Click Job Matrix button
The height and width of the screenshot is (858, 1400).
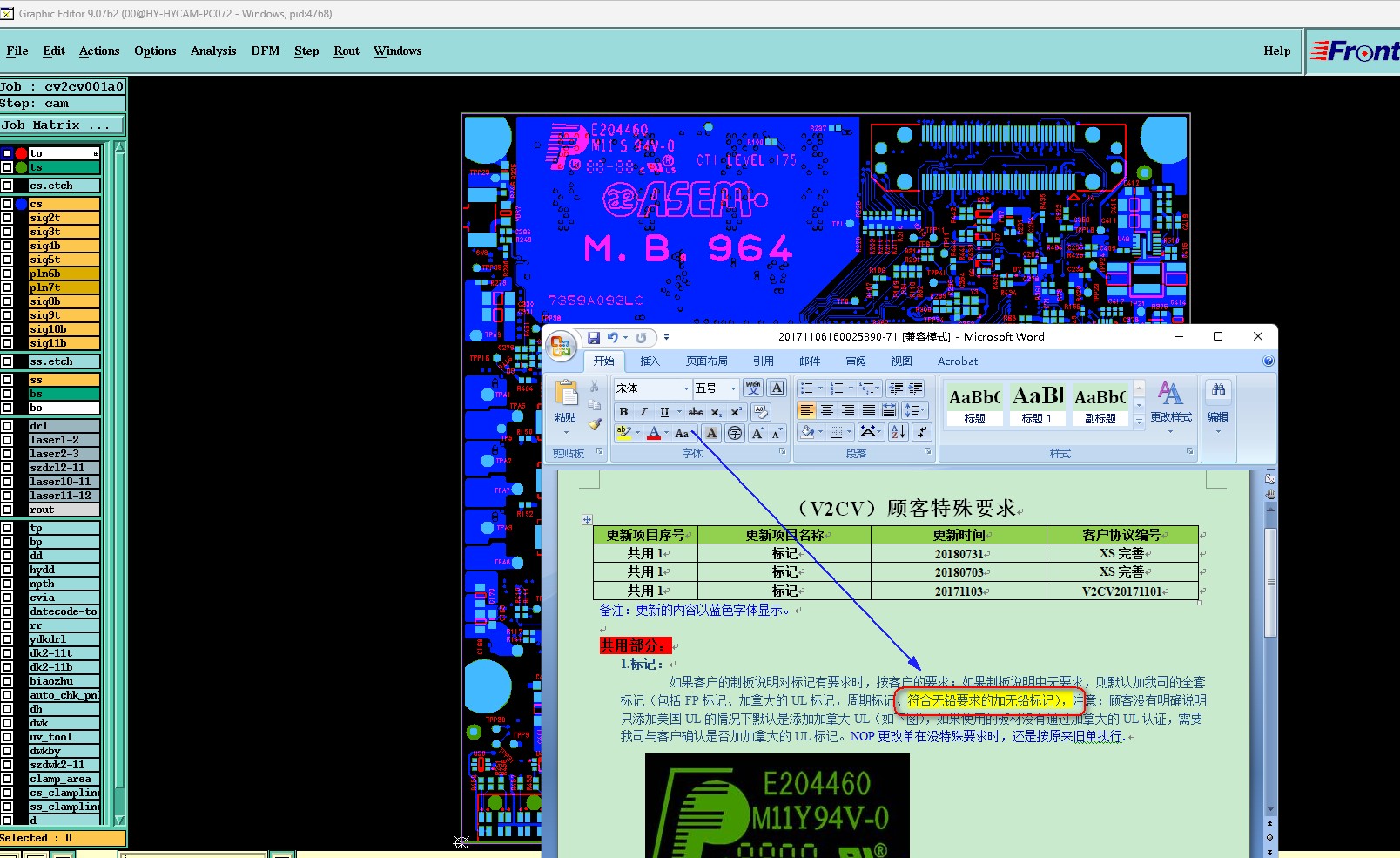pyautogui.click(x=63, y=125)
